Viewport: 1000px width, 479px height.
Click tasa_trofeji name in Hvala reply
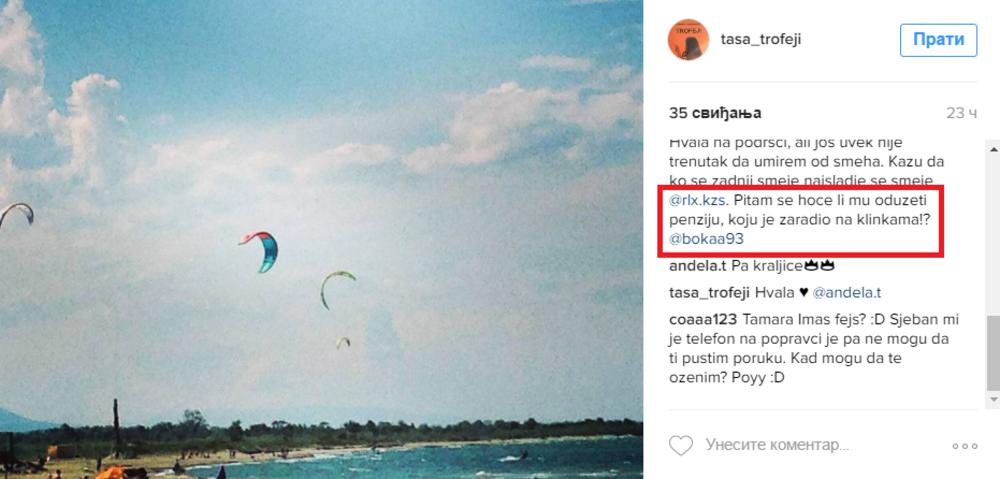coord(710,293)
